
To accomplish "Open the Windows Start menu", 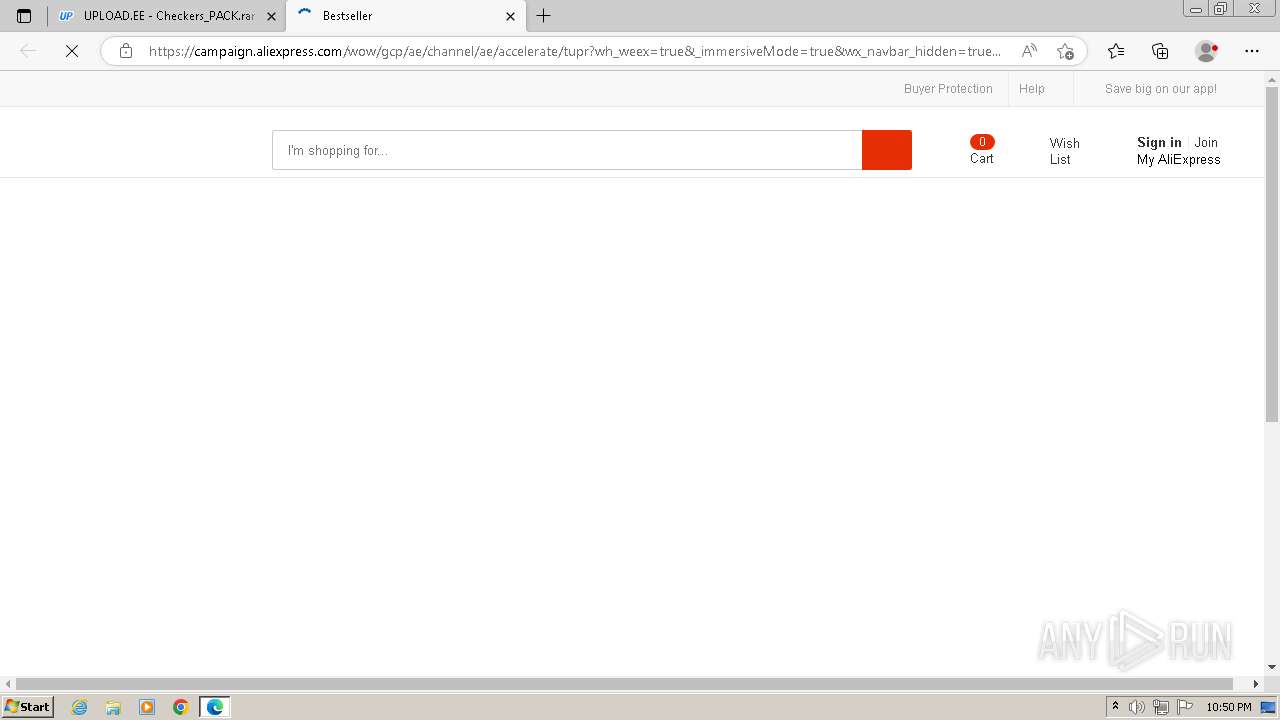I will [x=28, y=707].
